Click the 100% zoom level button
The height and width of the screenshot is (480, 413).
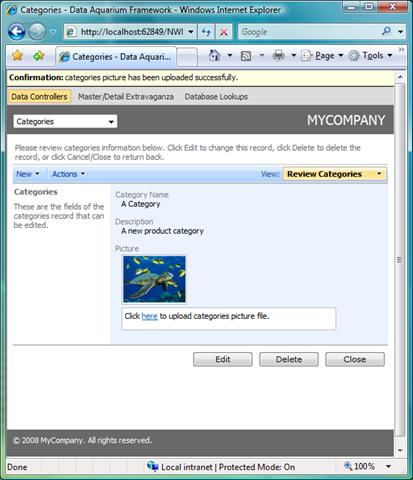[360, 466]
